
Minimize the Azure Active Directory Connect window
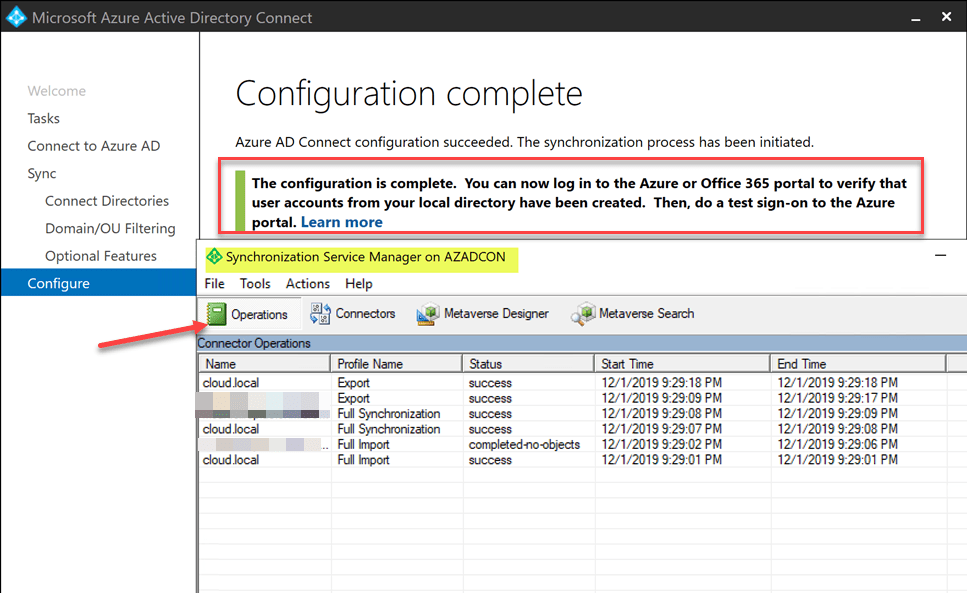916,18
